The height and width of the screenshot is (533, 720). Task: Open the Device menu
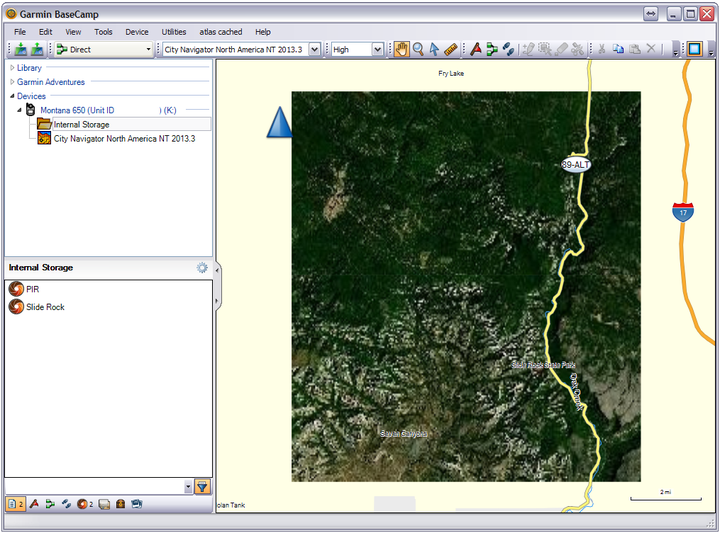point(137,32)
